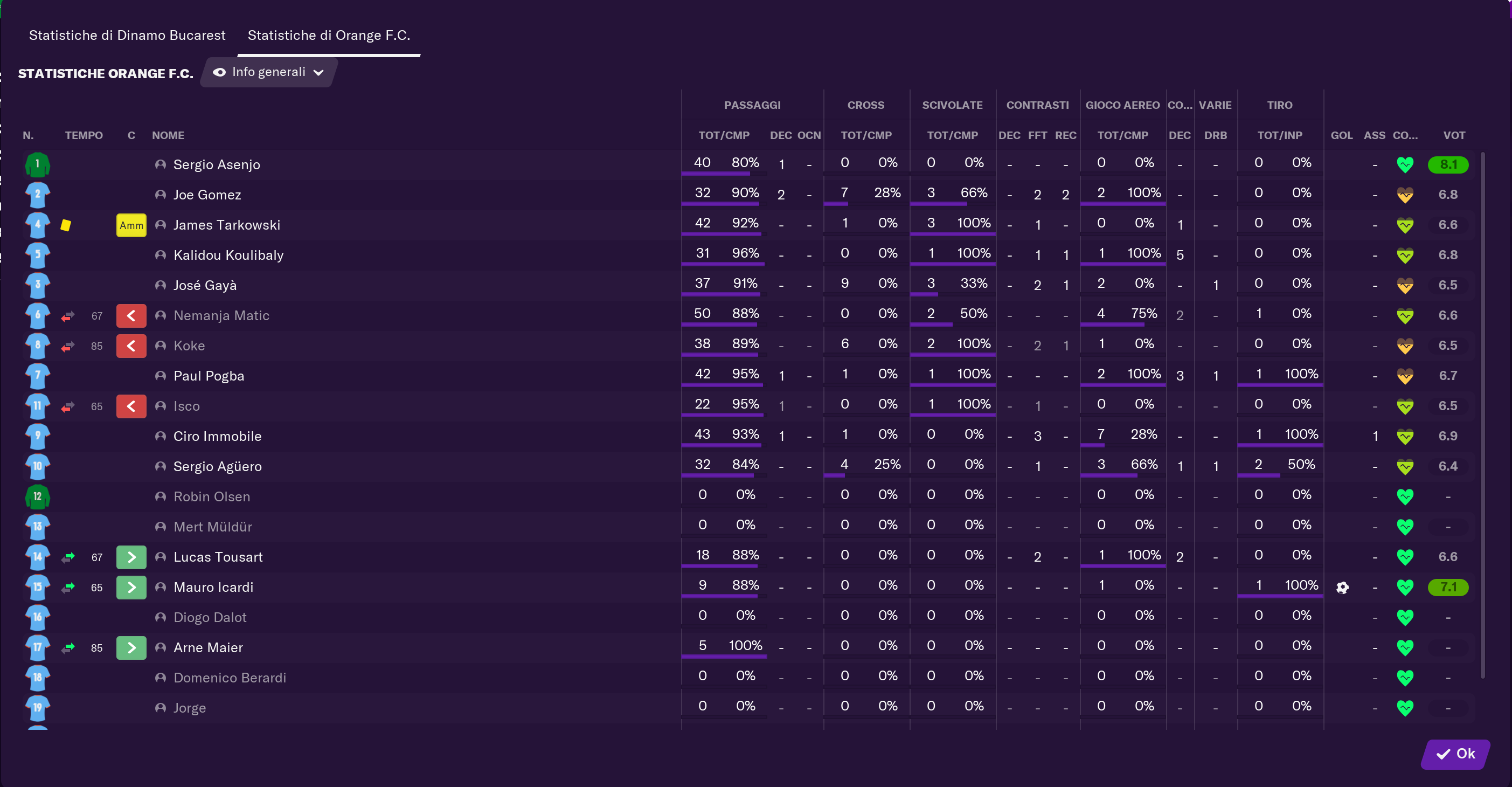Click James Tarkowski's yellow card icon

click(66, 225)
